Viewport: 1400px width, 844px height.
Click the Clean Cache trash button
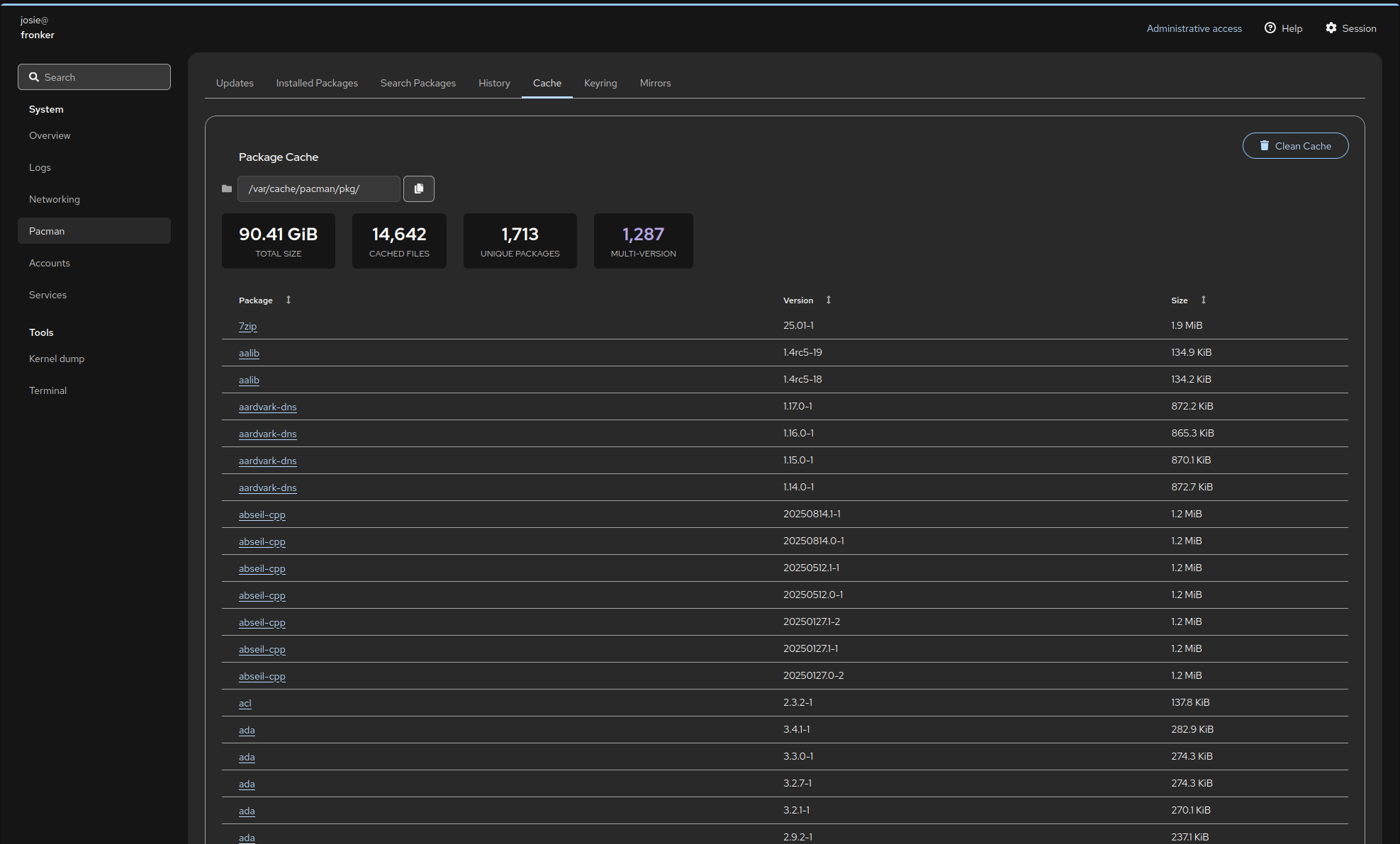point(1295,146)
